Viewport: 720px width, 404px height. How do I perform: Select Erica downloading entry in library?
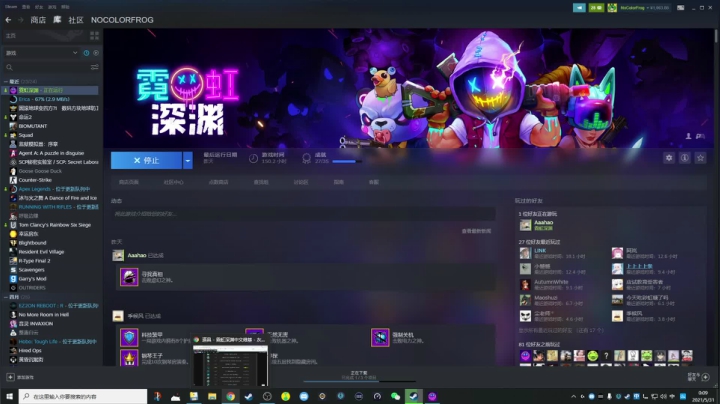[x=44, y=99]
